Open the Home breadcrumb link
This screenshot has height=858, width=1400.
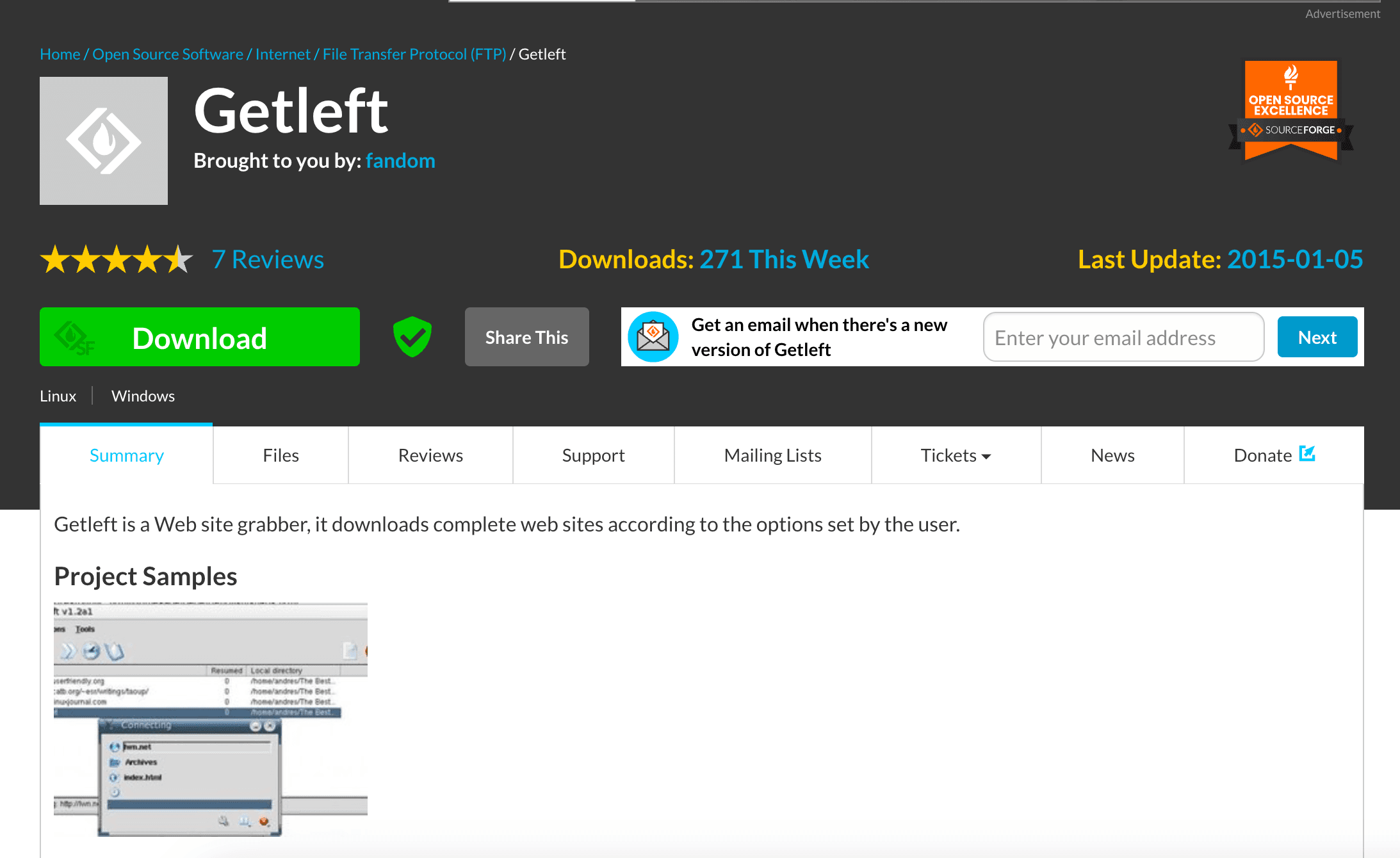[60, 54]
